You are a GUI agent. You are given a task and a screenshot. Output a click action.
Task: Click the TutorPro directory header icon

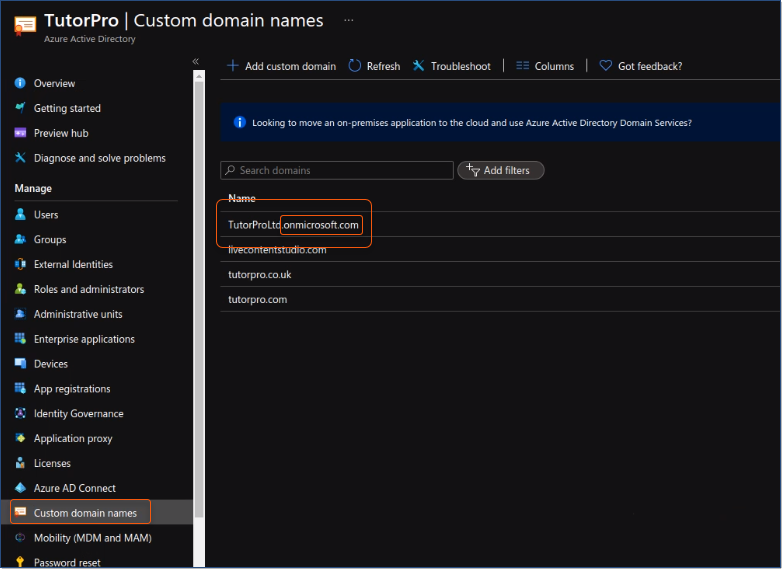[24, 25]
